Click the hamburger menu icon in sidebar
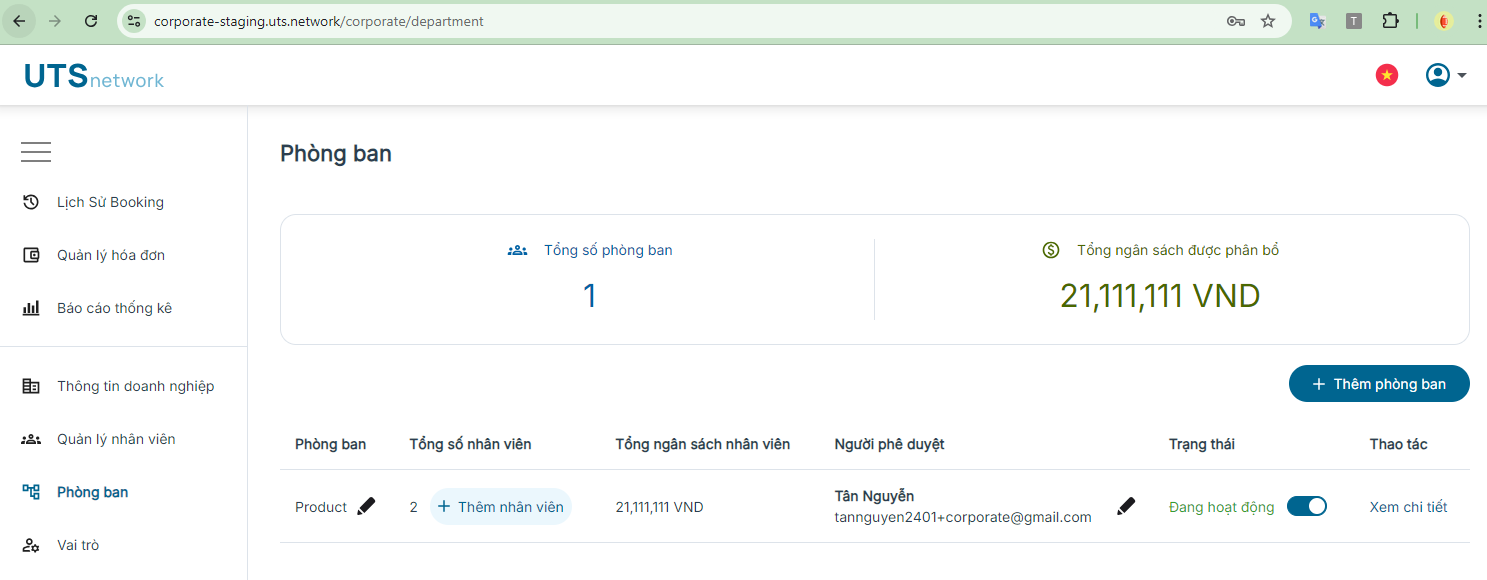This screenshot has width=1487, height=580. coord(36,152)
